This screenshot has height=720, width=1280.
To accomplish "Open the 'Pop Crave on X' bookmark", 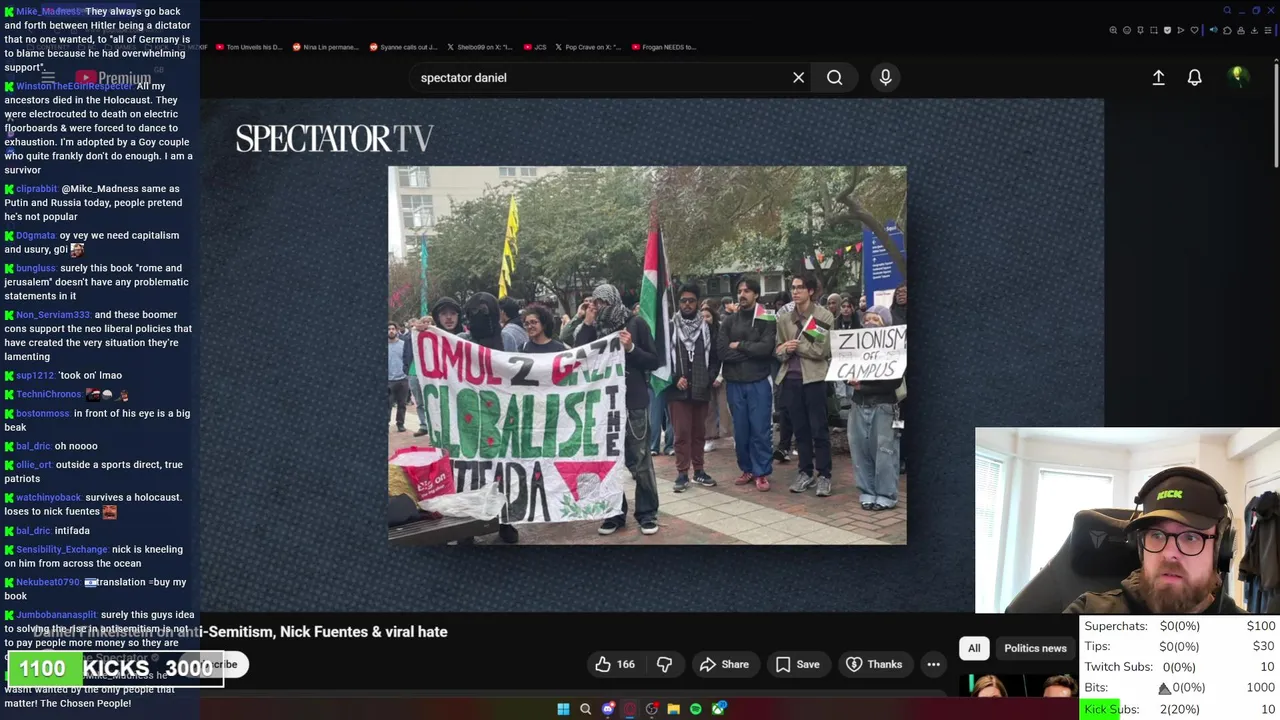I will point(588,47).
